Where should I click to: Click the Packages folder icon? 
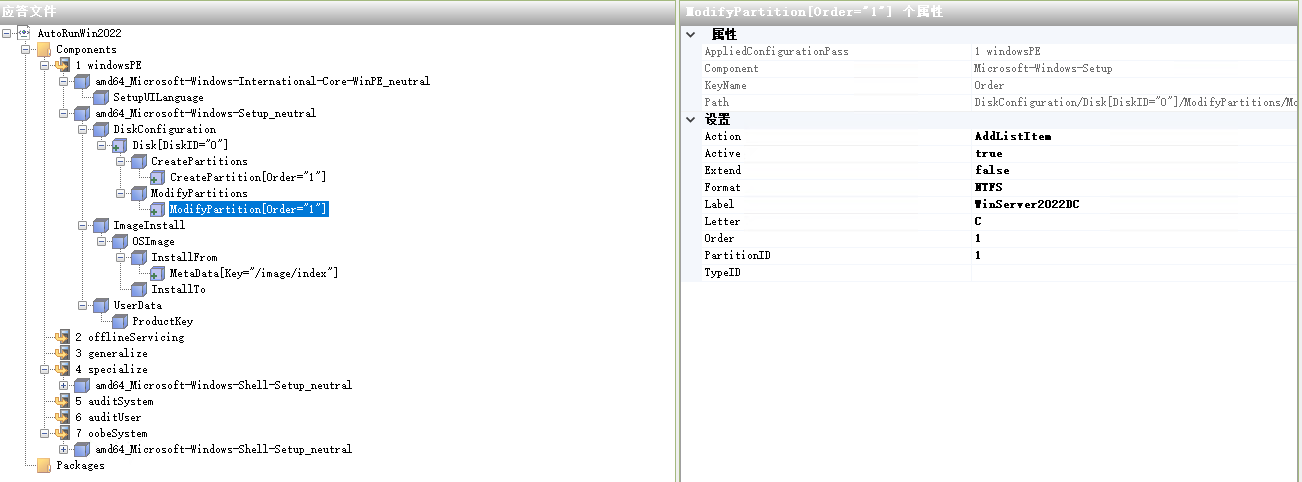(x=43, y=465)
